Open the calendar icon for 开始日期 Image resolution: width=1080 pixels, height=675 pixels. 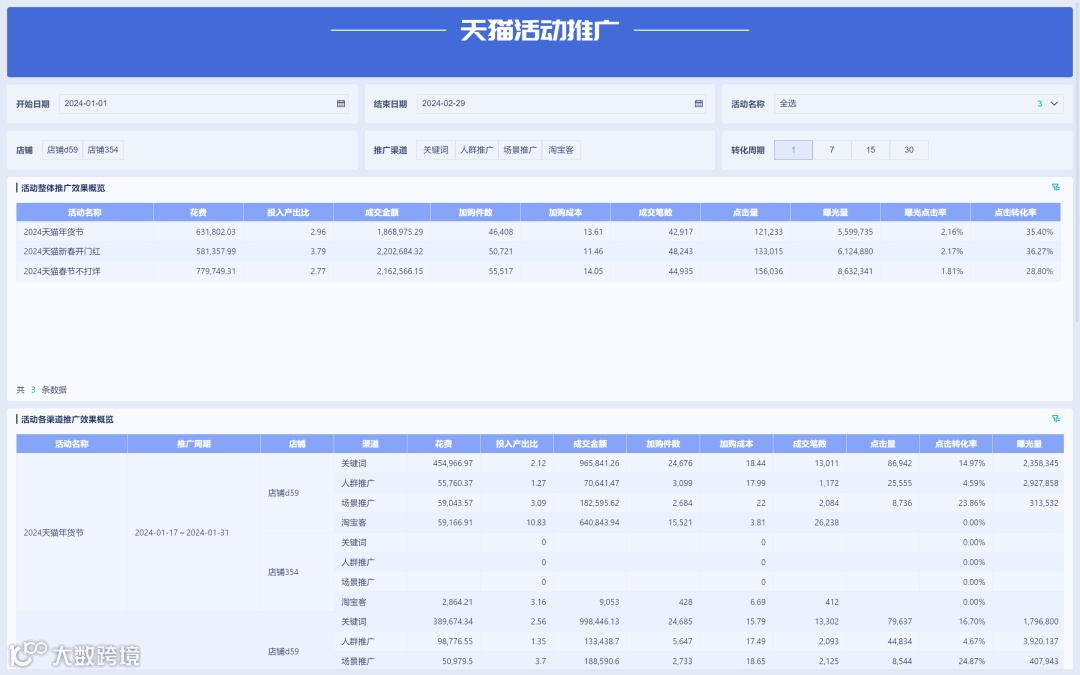coord(341,103)
